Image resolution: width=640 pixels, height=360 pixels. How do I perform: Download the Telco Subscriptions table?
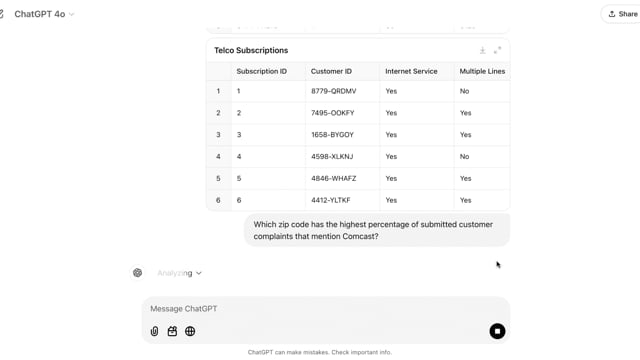tap(482, 50)
